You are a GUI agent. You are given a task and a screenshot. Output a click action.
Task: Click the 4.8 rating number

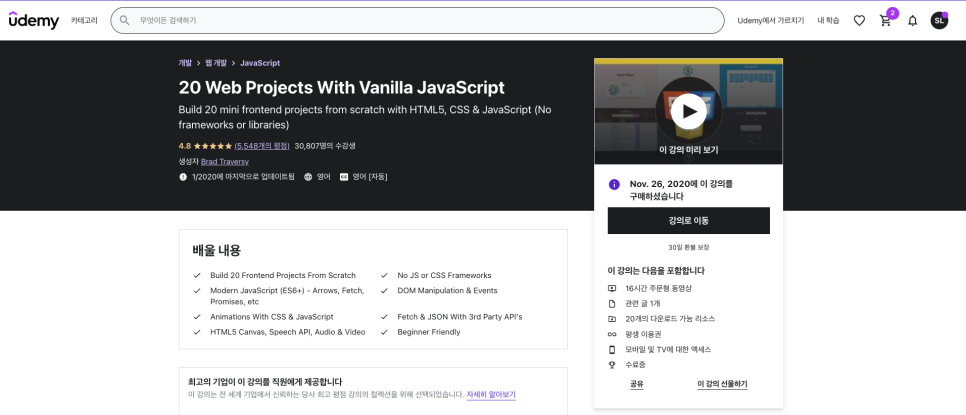tap(185, 146)
